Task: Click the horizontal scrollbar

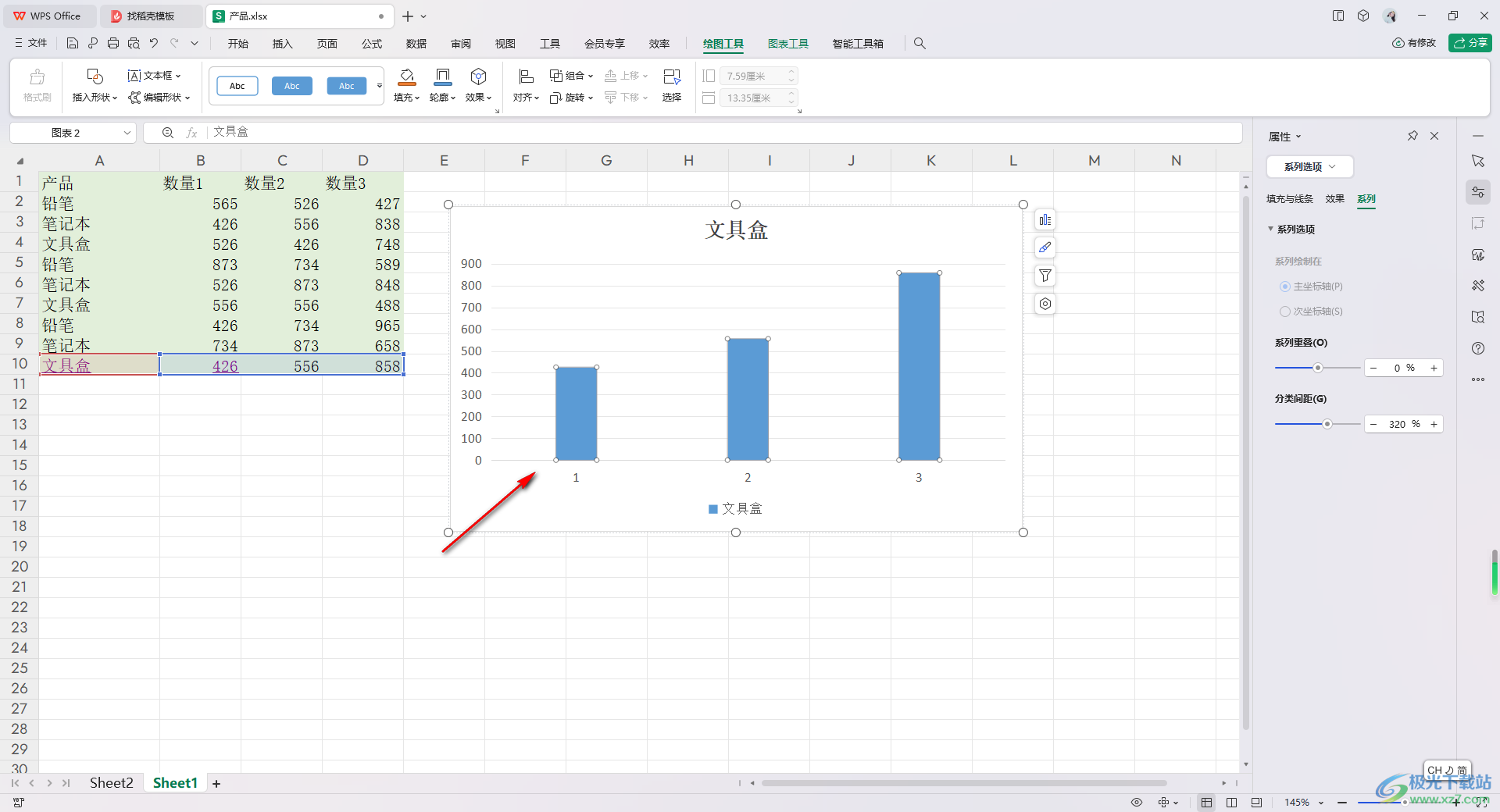Action: (963, 783)
